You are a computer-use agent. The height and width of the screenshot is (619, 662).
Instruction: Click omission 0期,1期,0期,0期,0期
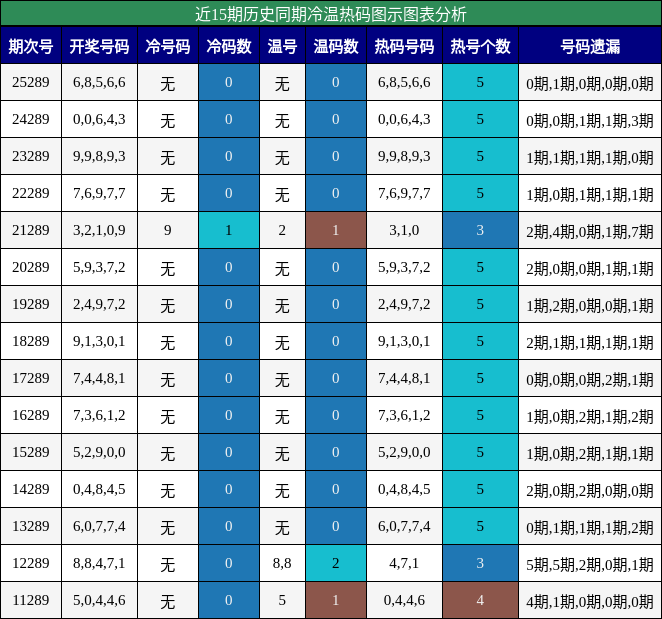pyautogui.click(x=590, y=84)
